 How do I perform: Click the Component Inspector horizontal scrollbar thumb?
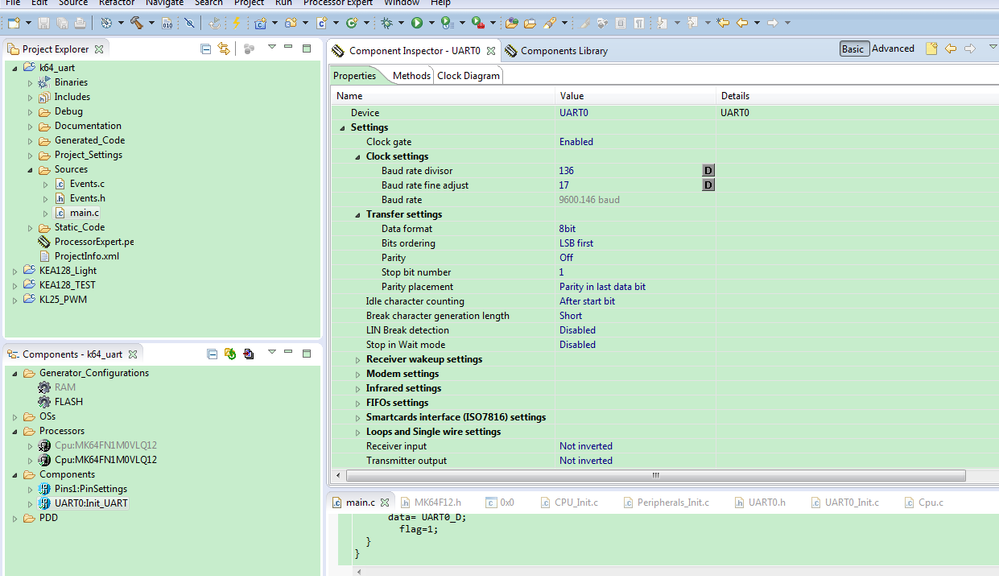pyautogui.click(x=656, y=475)
